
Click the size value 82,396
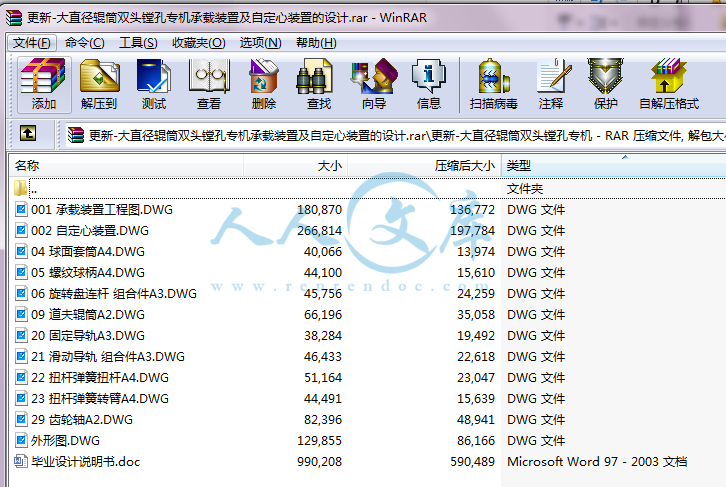(x=323, y=420)
